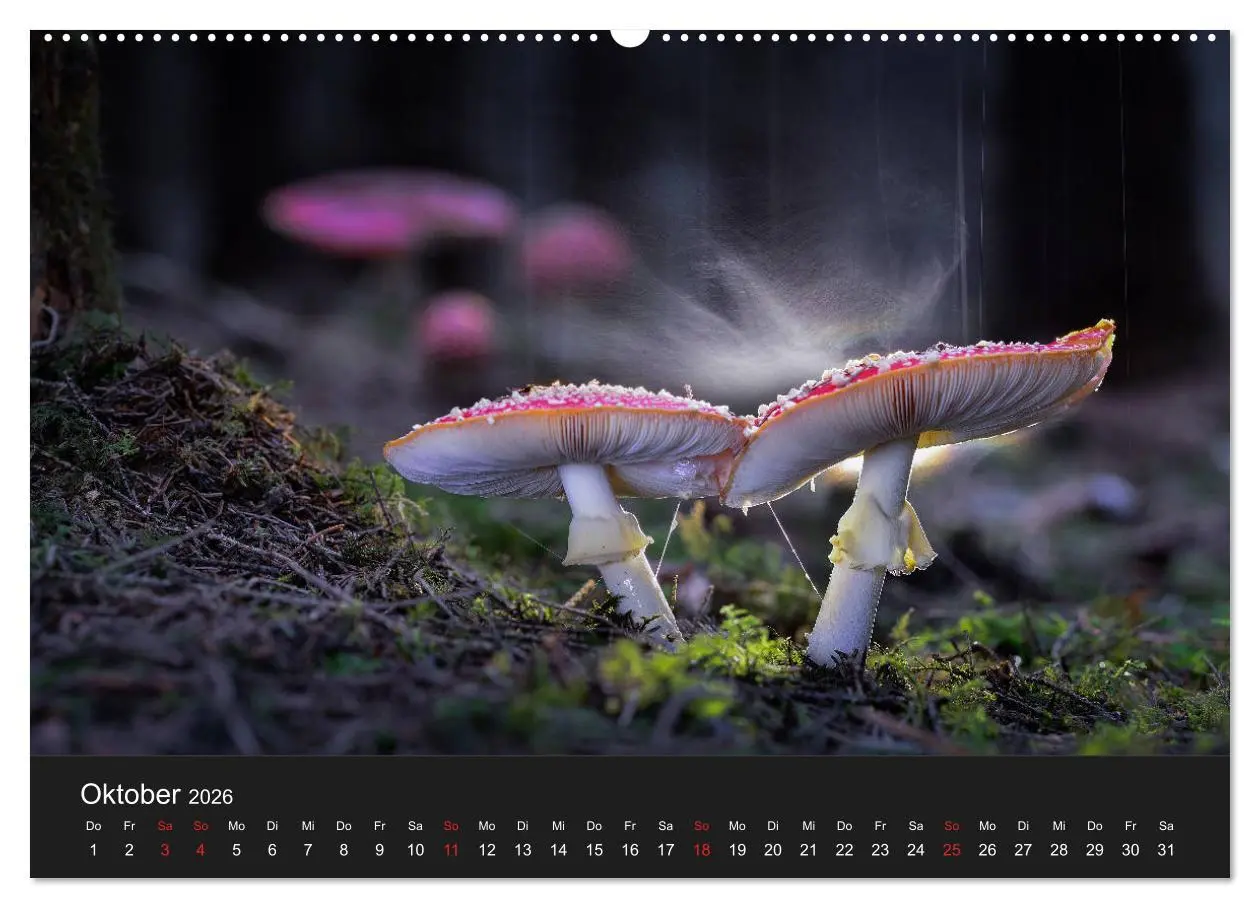Click the red 'So' label above date 4

point(200,826)
